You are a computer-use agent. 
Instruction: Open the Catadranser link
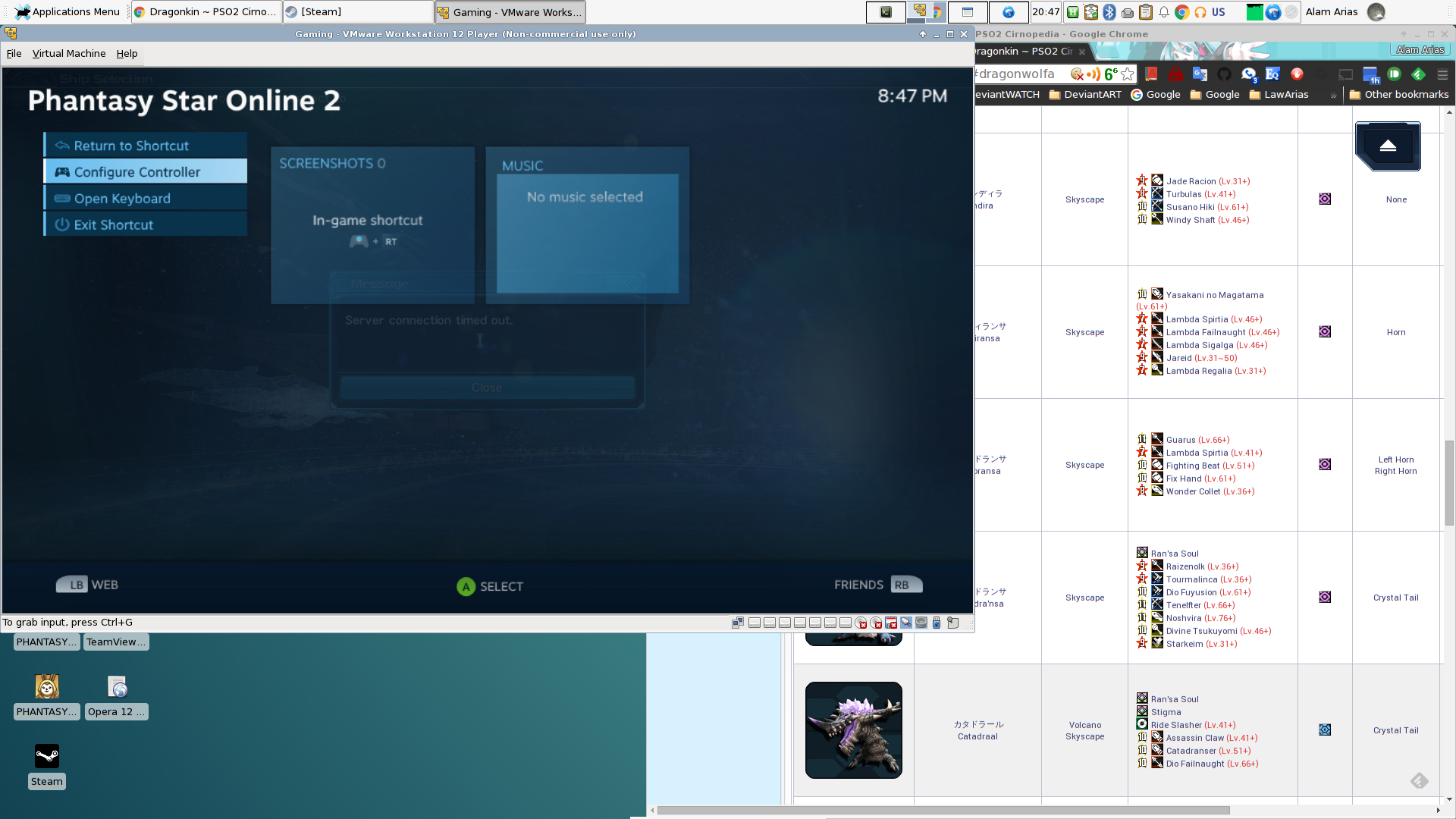click(x=1191, y=751)
